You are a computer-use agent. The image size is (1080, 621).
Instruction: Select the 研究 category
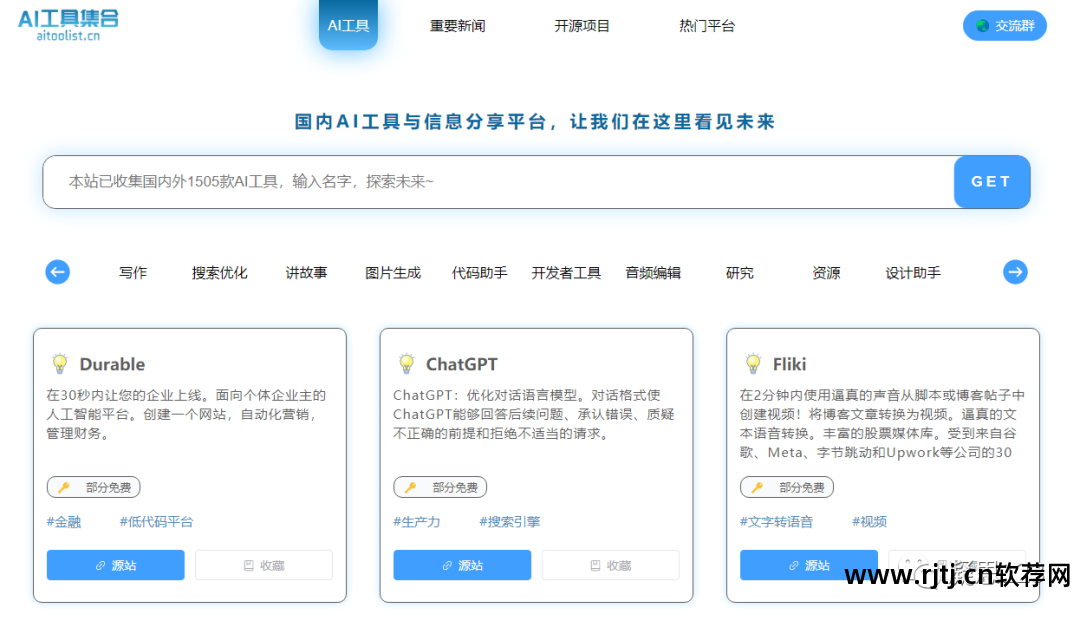740,273
